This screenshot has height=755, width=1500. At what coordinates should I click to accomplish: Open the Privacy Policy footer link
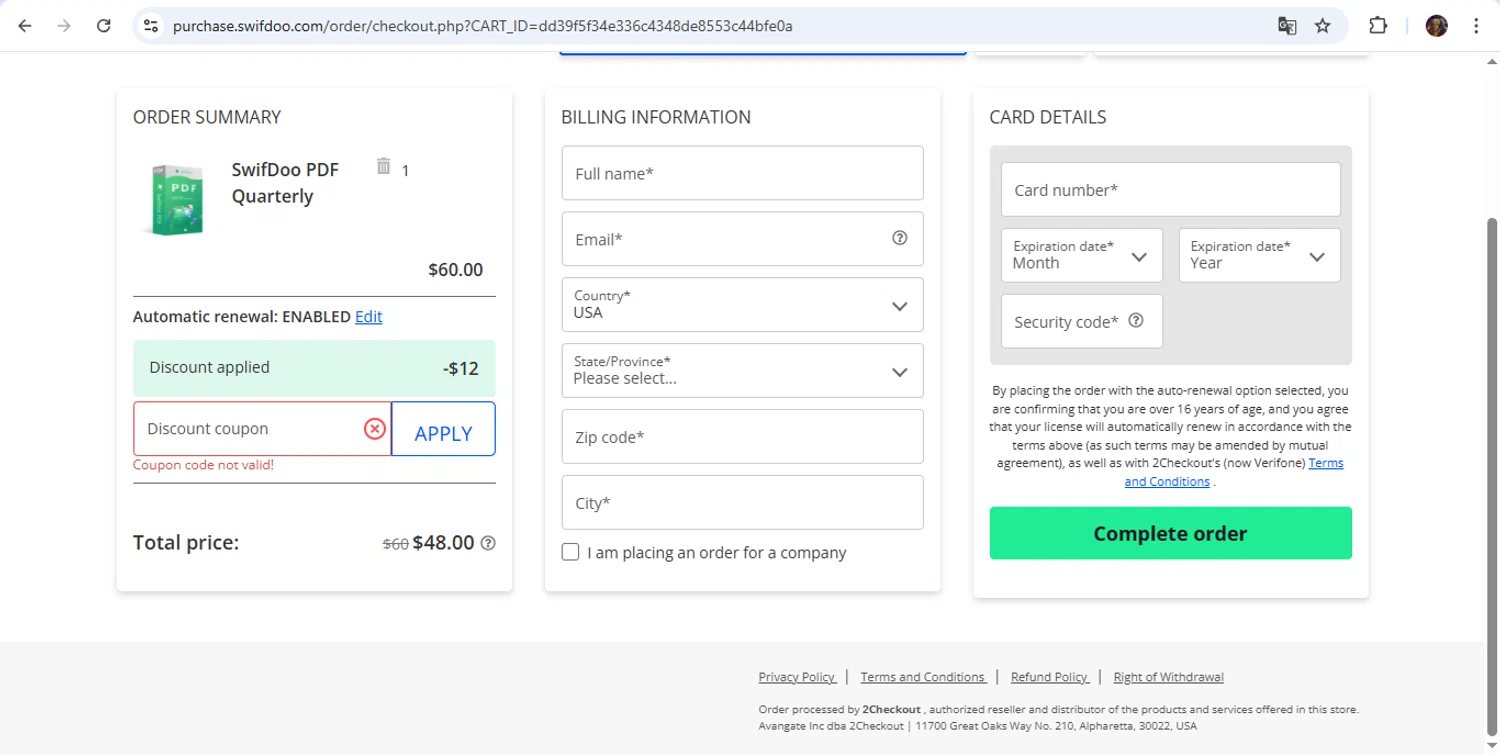coord(797,677)
